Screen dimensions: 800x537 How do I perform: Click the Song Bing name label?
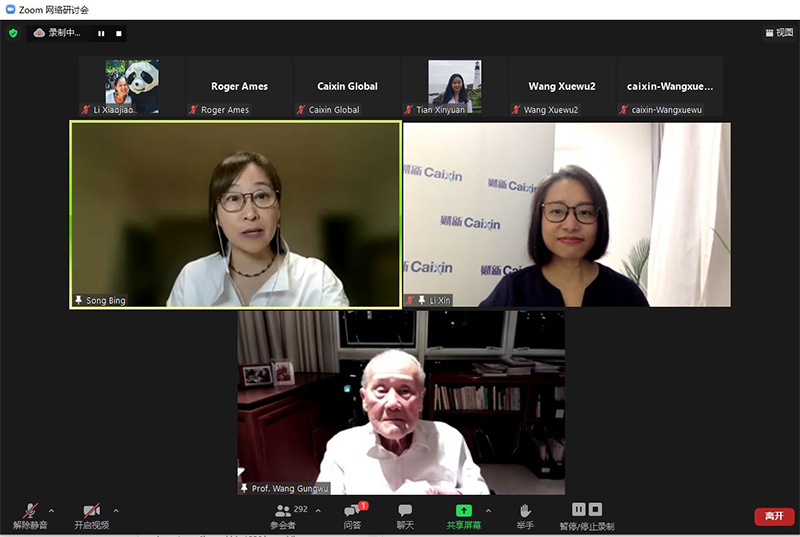point(106,300)
